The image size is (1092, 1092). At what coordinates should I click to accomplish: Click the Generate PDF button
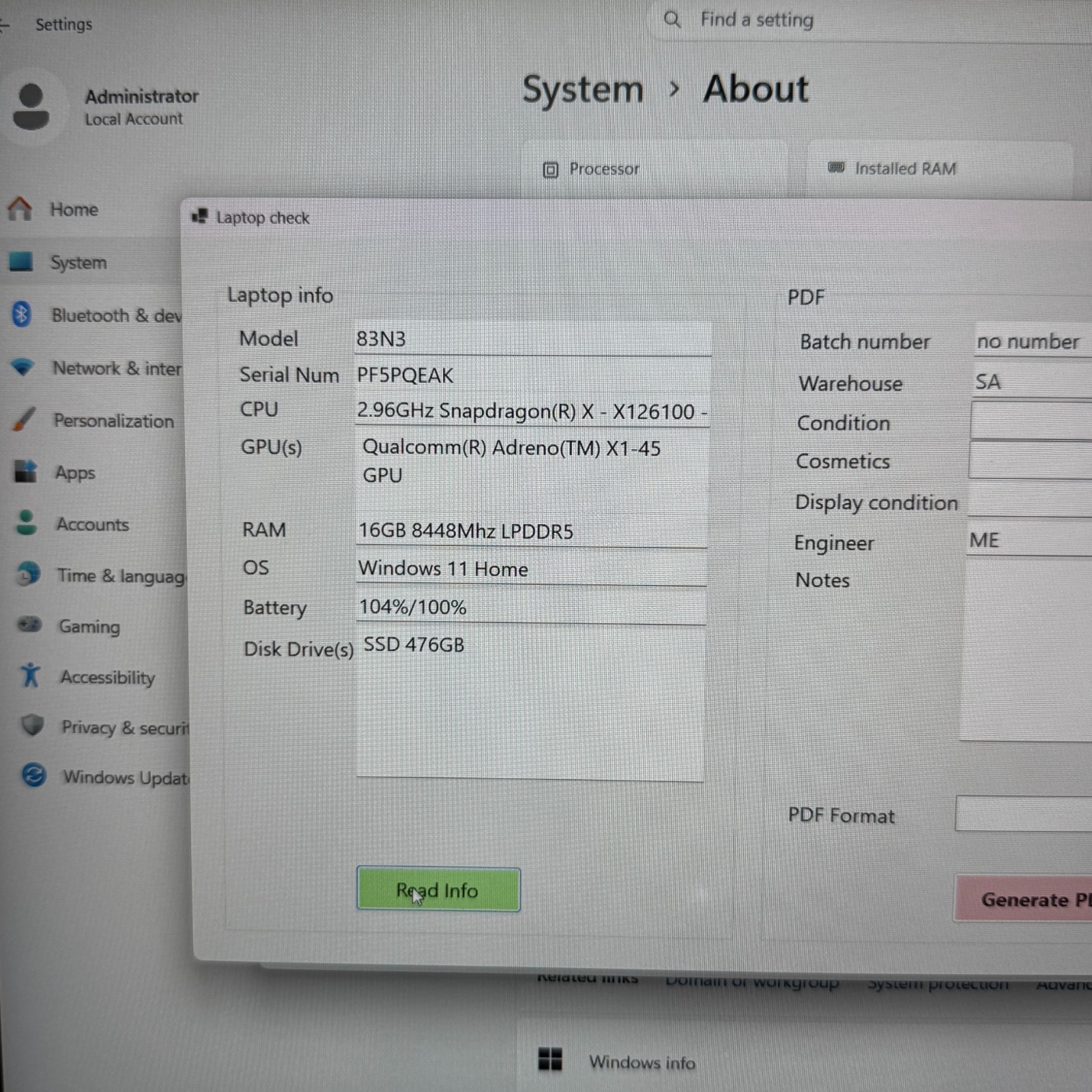[1024, 899]
